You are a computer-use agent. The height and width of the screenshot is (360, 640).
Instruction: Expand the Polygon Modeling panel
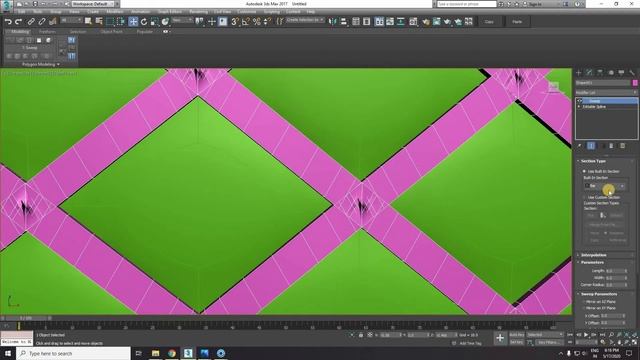coord(40,64)
